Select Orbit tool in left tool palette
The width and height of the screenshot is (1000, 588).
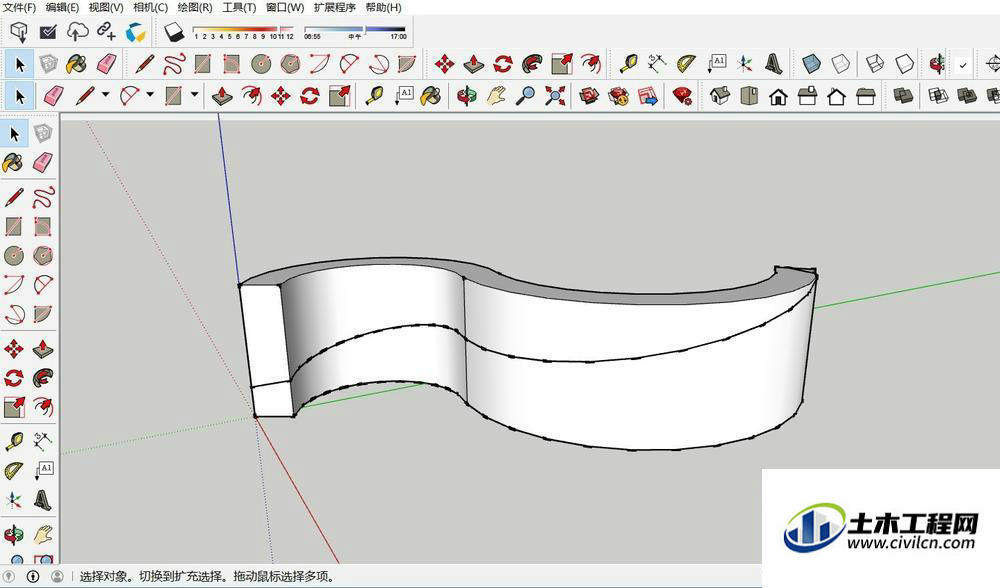(x=13, y=534)
